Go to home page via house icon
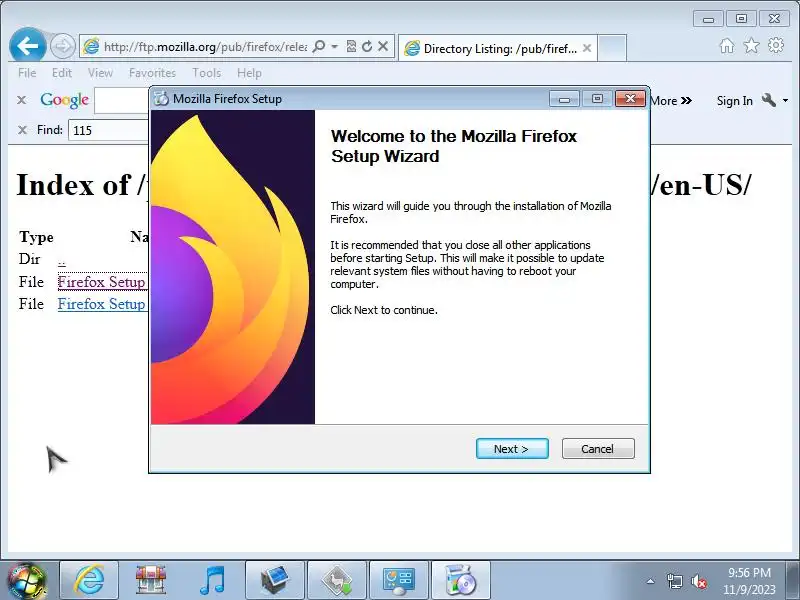Screen dimensions: 800x600 [x=727, y=46]
